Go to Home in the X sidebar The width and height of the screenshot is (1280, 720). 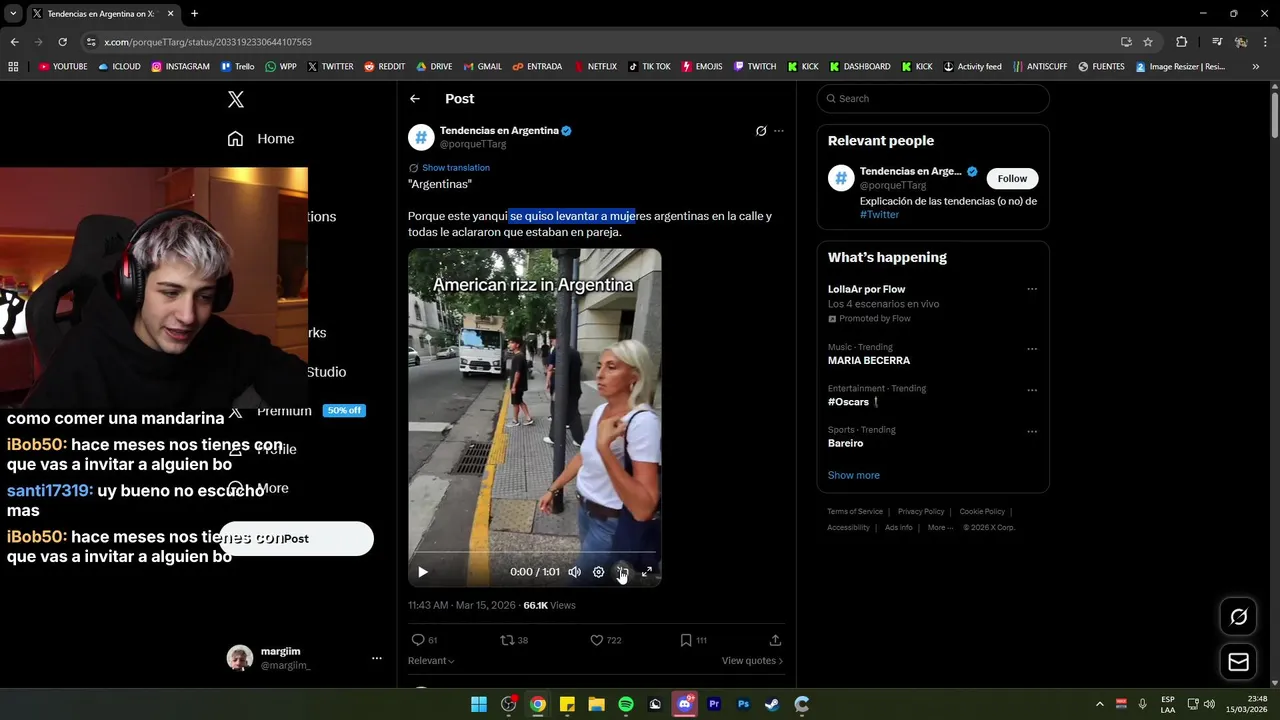tap(261, 139)
